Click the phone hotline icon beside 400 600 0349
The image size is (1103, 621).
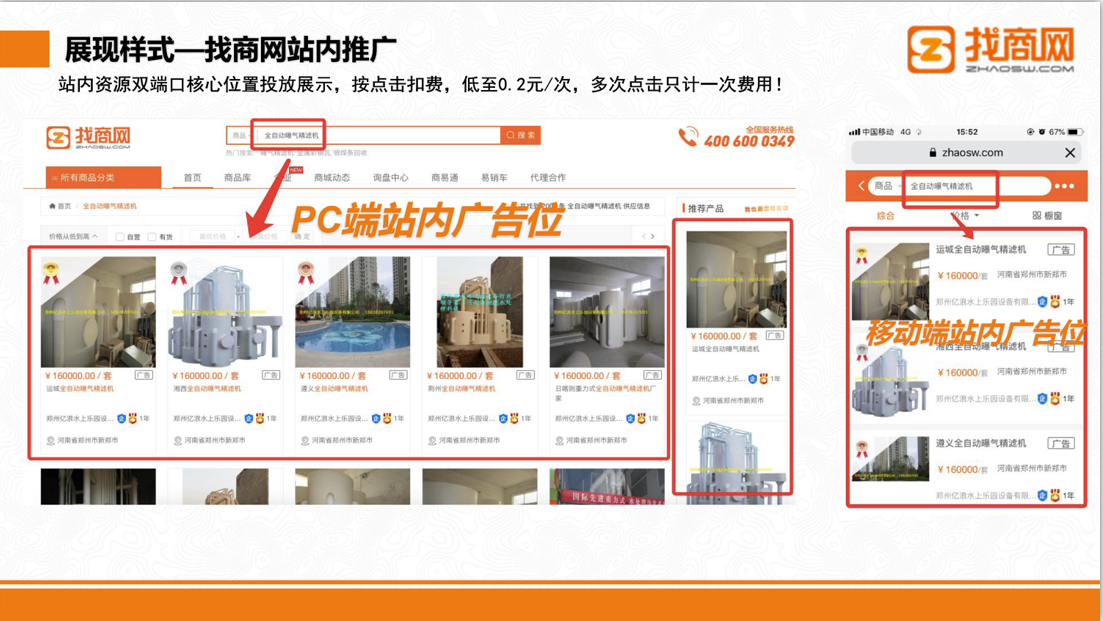pyautogui.click(x=688, y=136)
